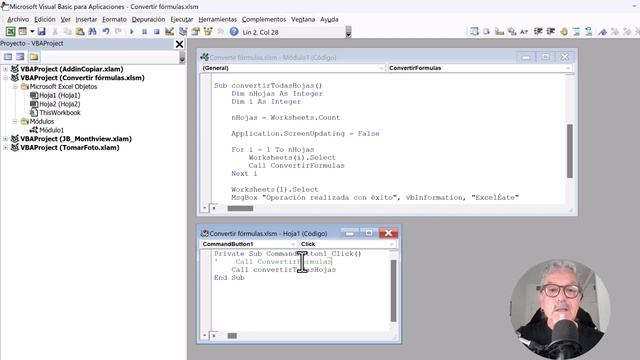Open the Insert object dropdown arrow in toolbar

(x=32, y=31)
